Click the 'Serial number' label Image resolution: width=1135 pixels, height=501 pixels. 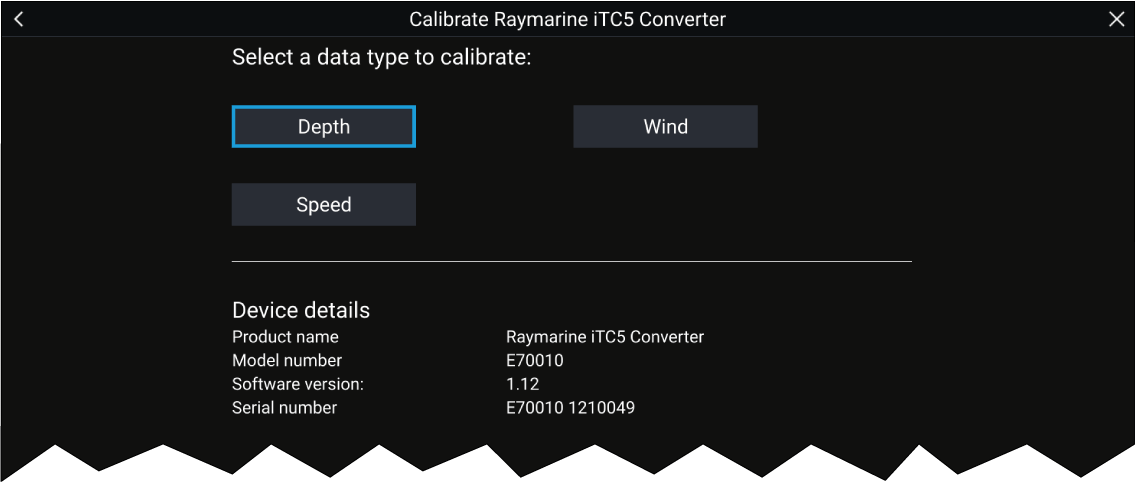tap(284, 408)
